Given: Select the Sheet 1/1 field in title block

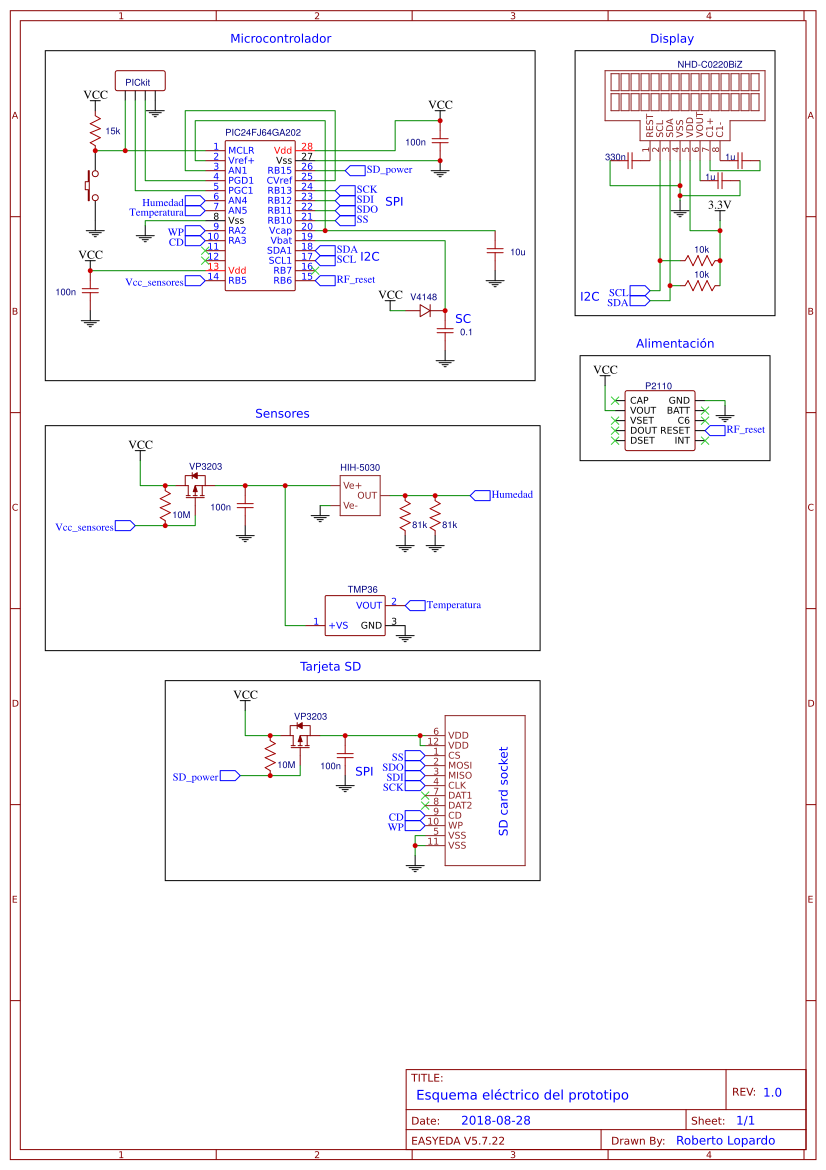Looking at the screenshot, I should (745, 1121).
